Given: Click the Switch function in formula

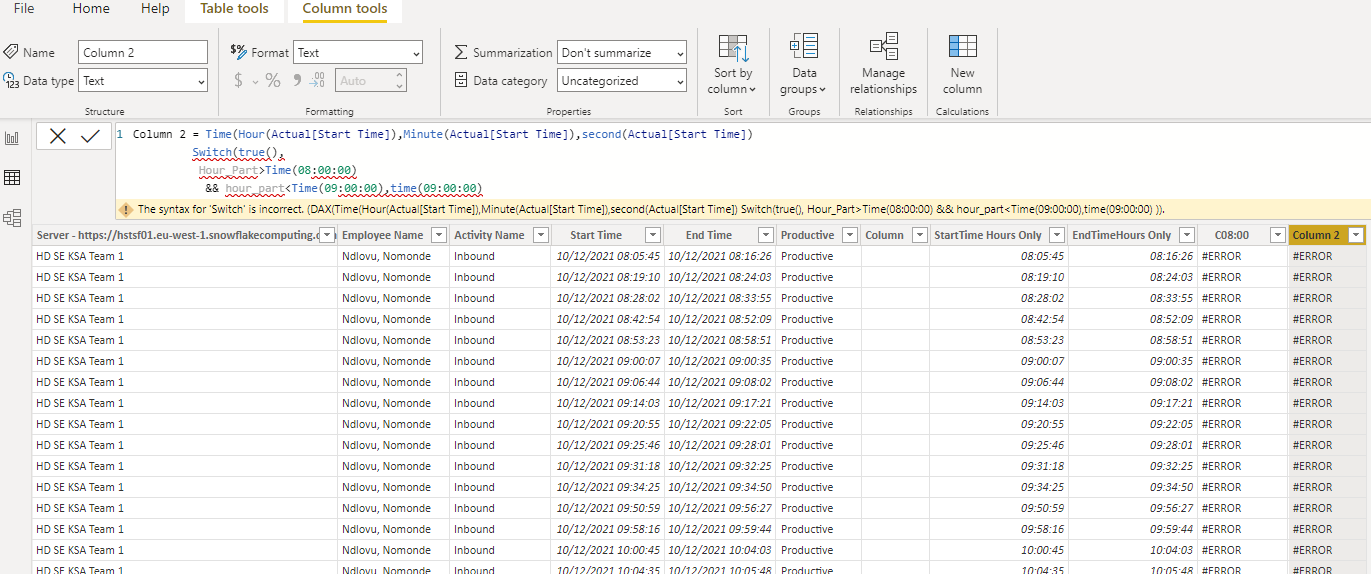Looking at the screenshot, I should pyautogui.click(x=213, y=152).
